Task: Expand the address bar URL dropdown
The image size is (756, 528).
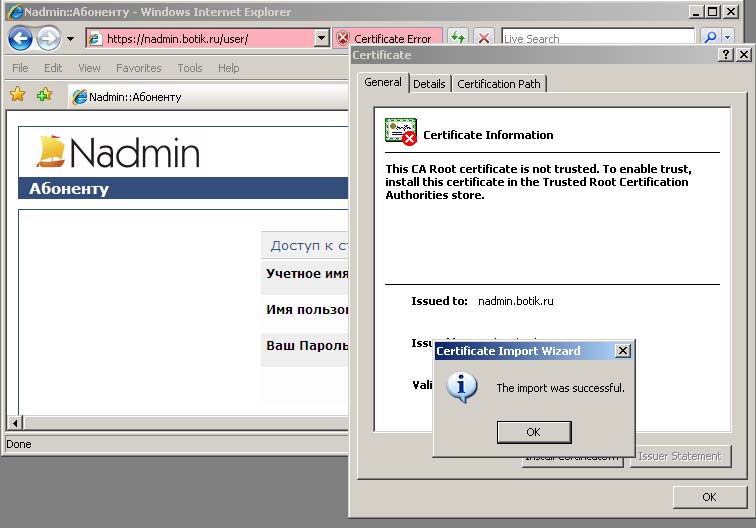Action: 321,39
